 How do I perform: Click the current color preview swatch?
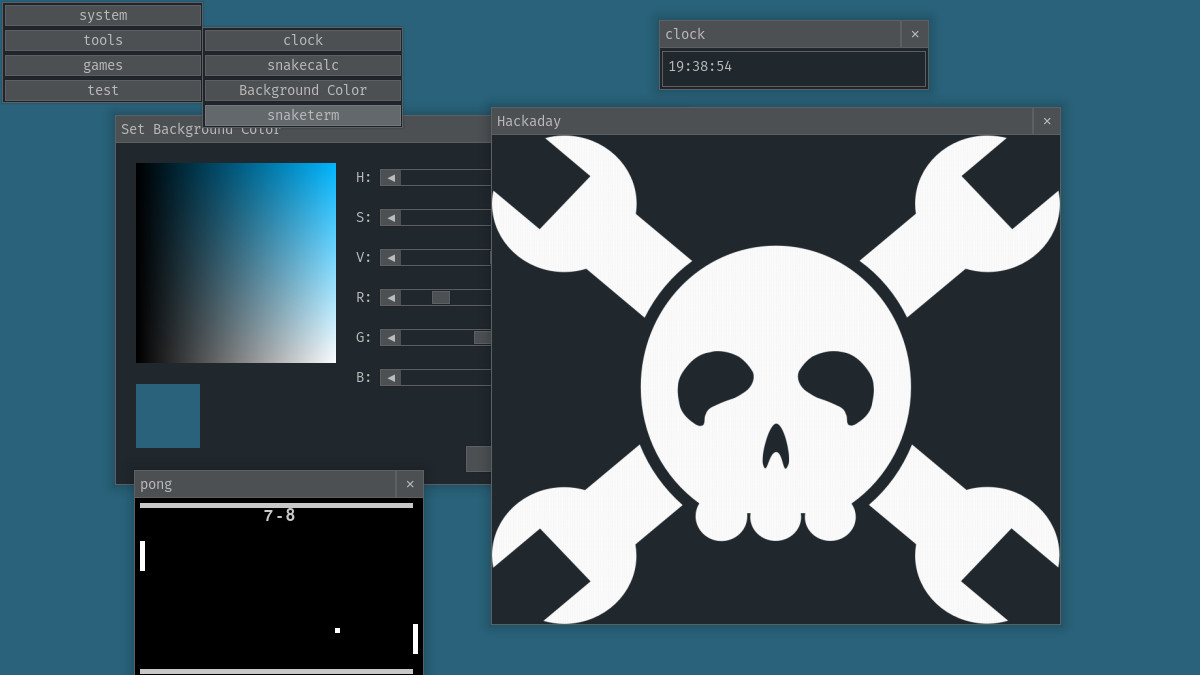pyautogui.click(x=168, y=416)
